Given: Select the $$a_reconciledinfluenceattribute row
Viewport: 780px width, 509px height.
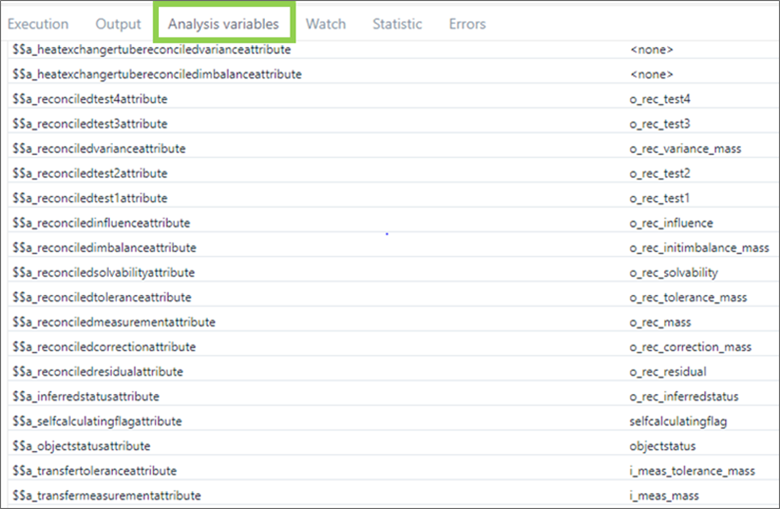Looking at the screenshot, I should tap(101, 223).
